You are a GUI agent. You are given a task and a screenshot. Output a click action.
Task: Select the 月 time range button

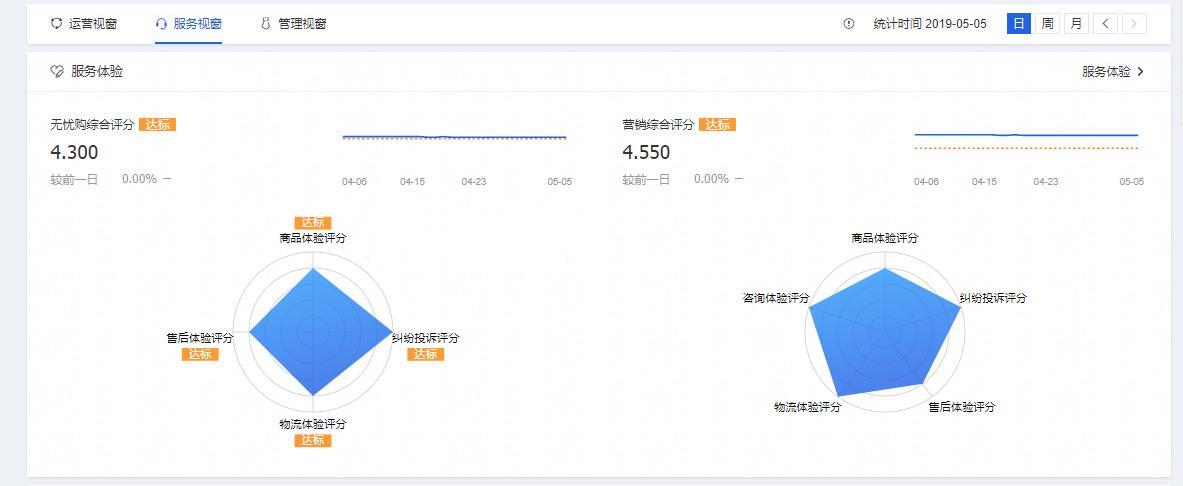tap(1076, 23)
